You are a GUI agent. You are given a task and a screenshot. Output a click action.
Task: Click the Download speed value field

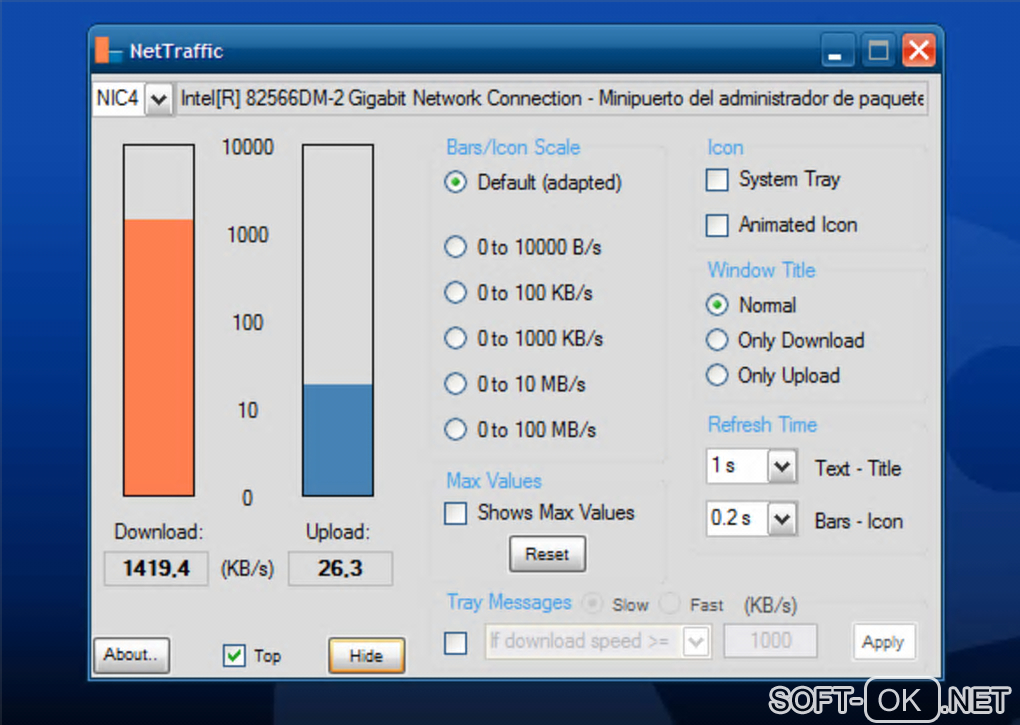[x=156, y=568]
